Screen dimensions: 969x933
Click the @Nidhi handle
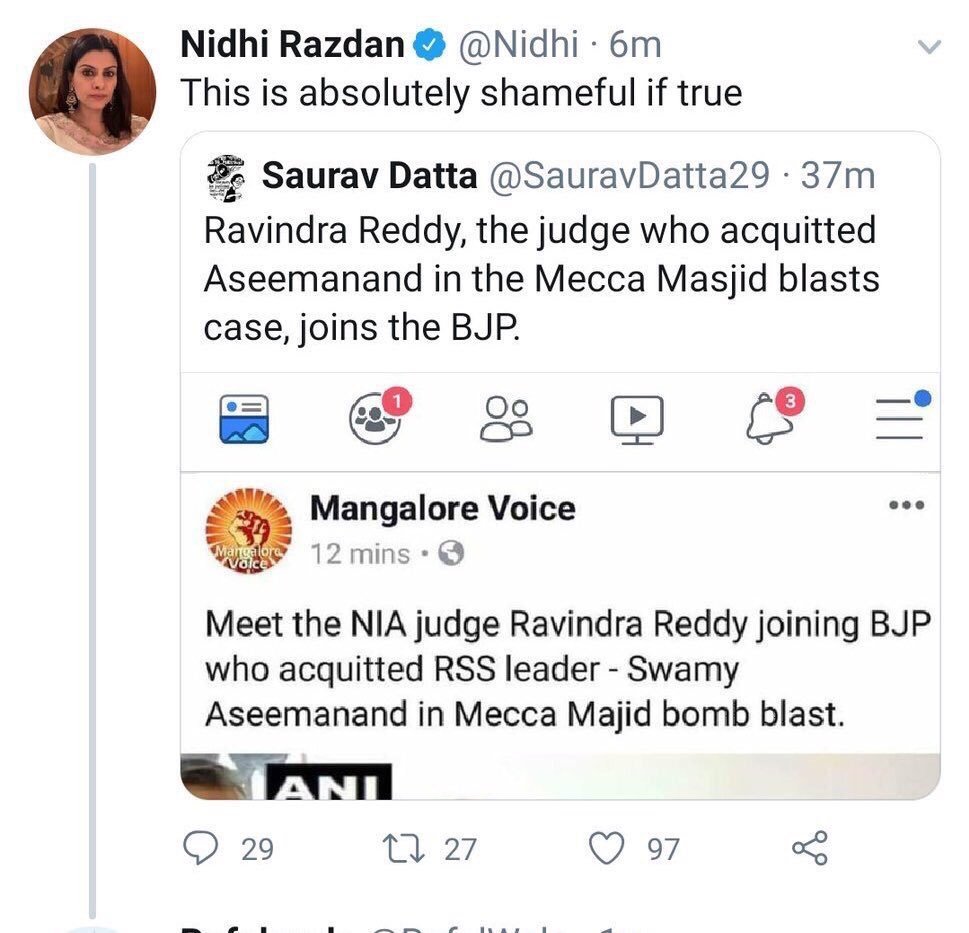point(518,44)
